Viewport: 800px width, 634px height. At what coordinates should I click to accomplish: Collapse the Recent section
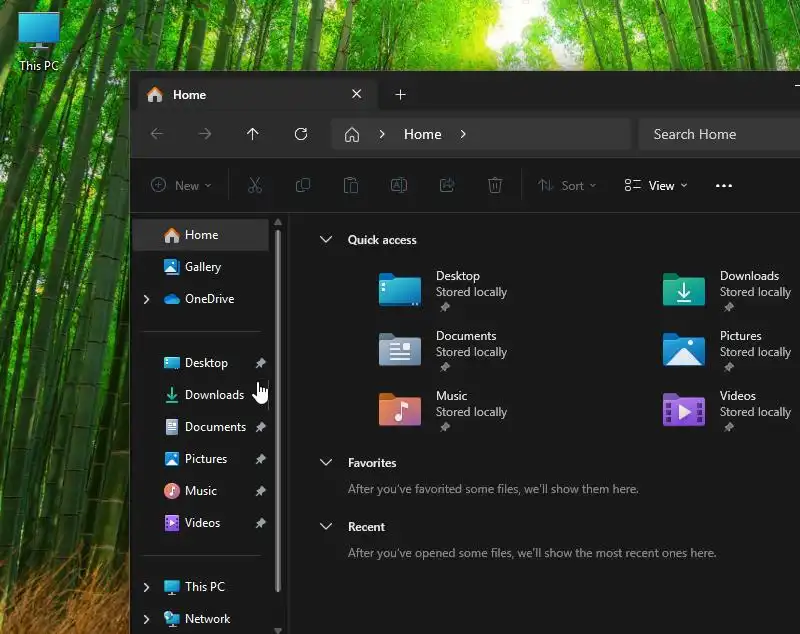[326, 526]
